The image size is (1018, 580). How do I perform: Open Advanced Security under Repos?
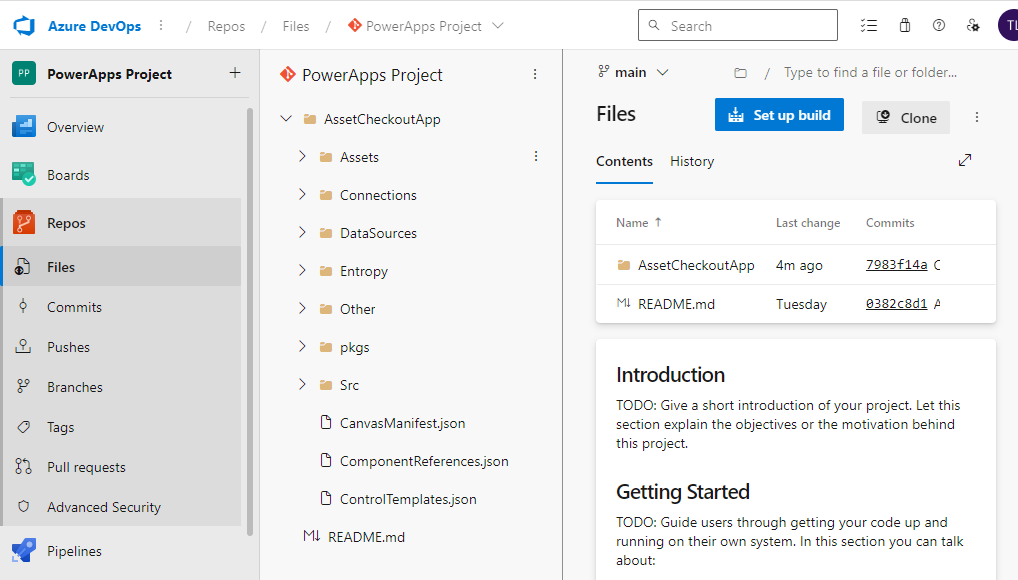pyautogui.click(x=122, y=507)
